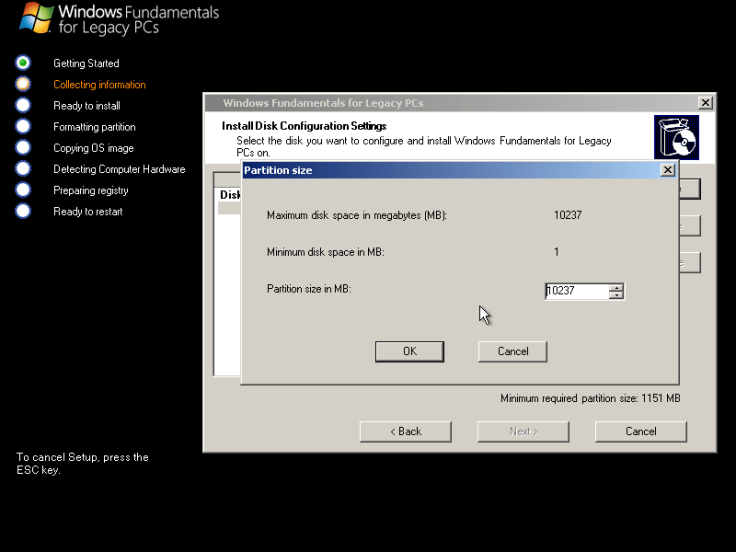The height and width of the screenshot is (552, 736).
Task: Increase partition size with up arrow
Action: (x=617, y=288)
